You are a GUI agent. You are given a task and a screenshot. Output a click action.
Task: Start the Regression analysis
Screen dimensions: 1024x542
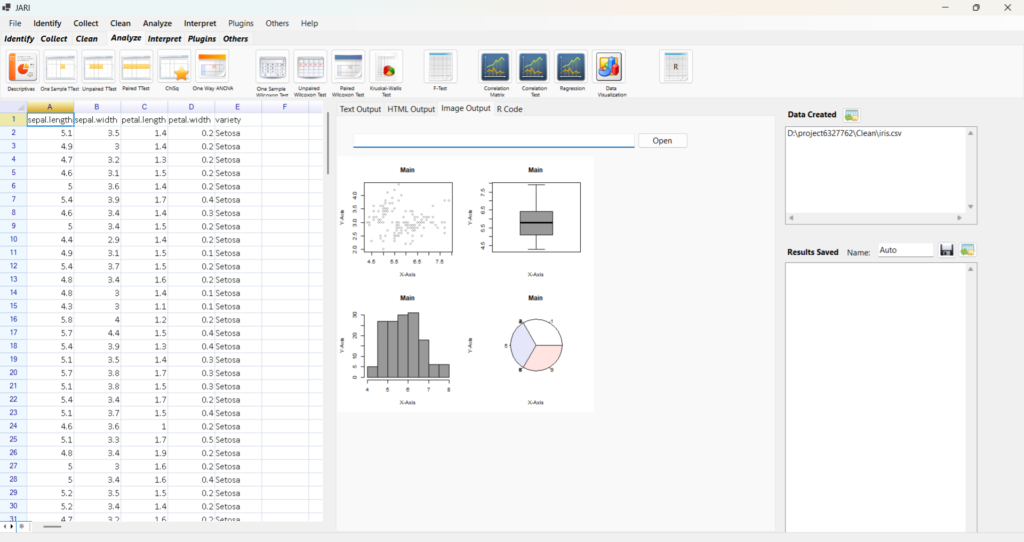pos(571,68)
